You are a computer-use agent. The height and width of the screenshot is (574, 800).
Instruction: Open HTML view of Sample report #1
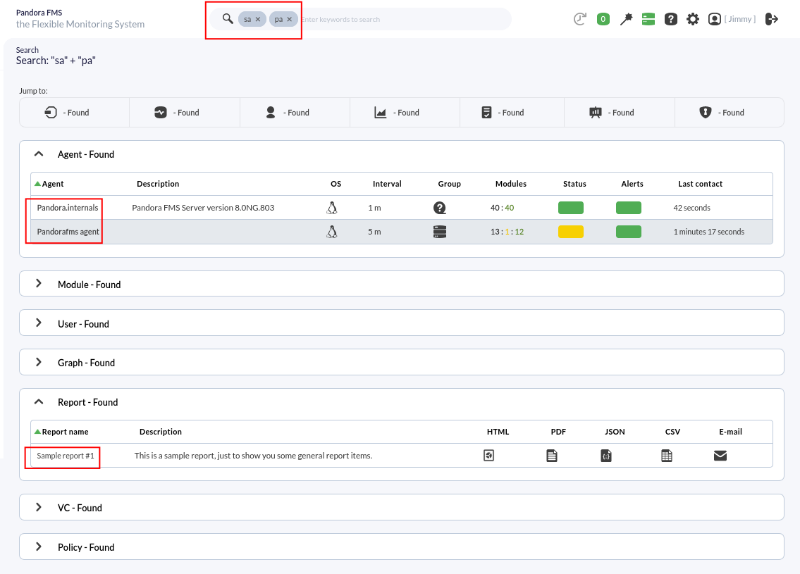click(x=489, y=455)
